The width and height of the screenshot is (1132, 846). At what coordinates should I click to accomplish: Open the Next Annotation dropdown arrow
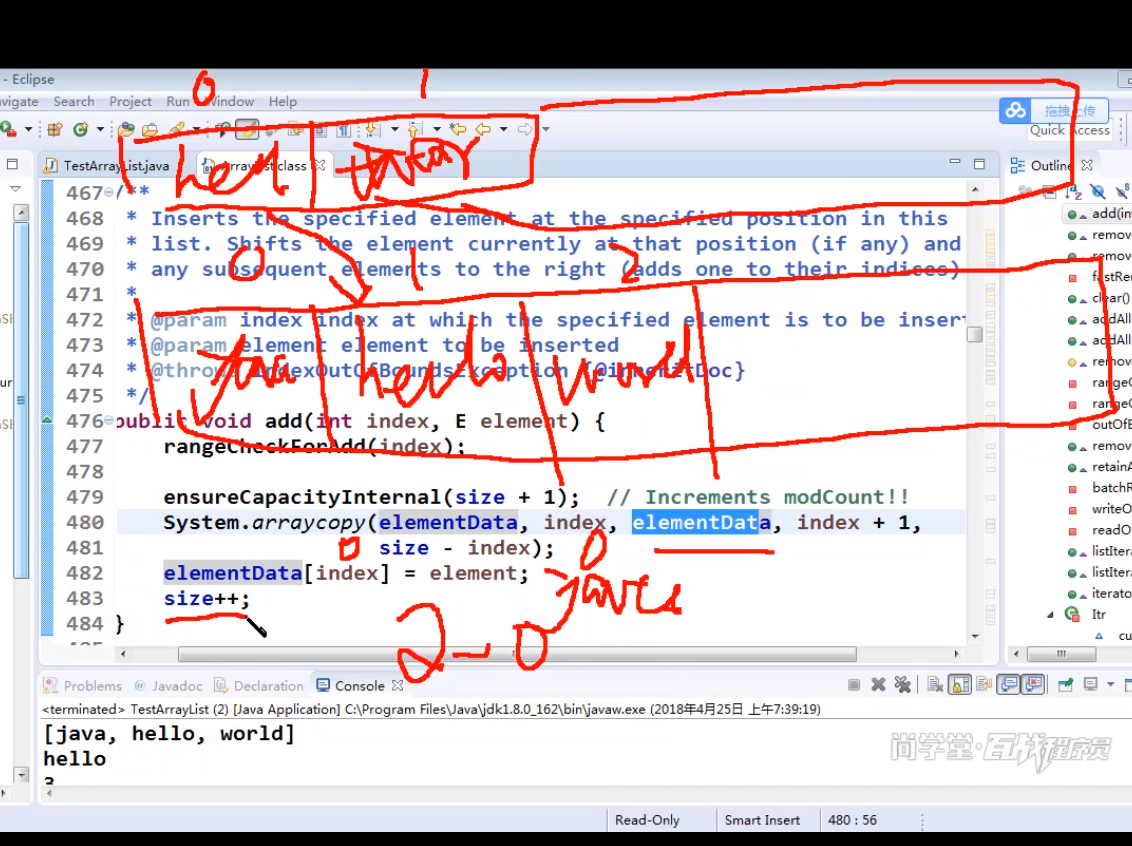point(394,129)
